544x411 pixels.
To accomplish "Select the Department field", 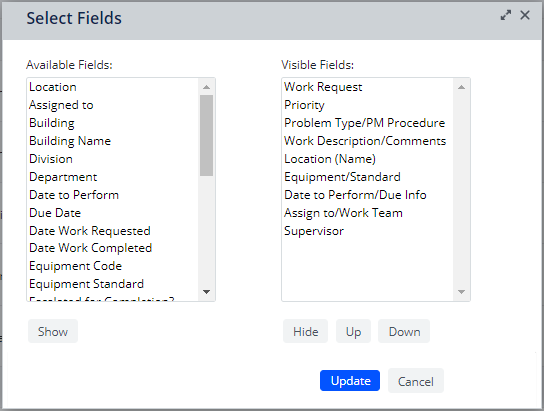I will pos(113,177).
